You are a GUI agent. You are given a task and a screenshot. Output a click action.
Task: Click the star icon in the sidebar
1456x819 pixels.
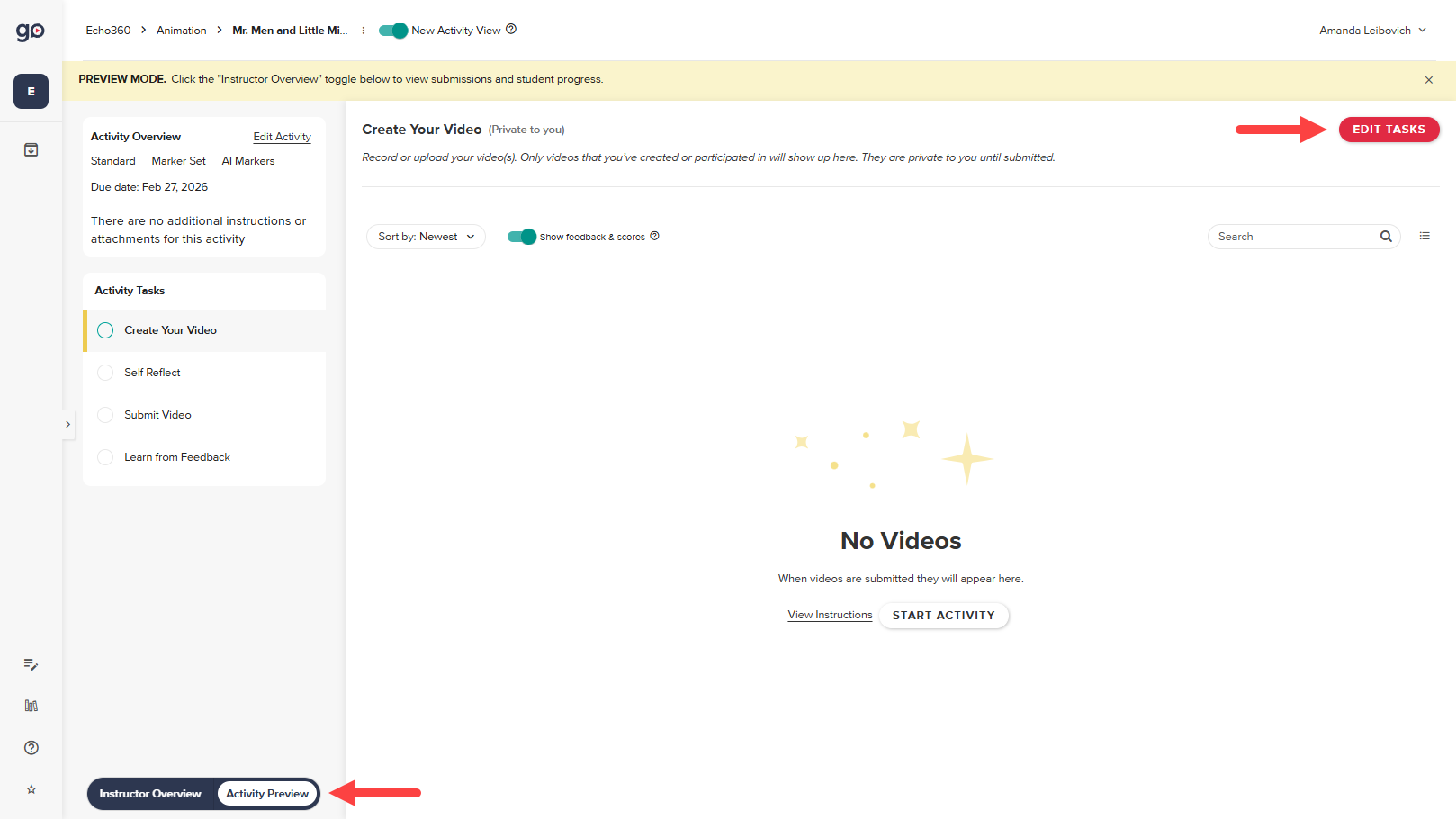[x=31, y=789]
